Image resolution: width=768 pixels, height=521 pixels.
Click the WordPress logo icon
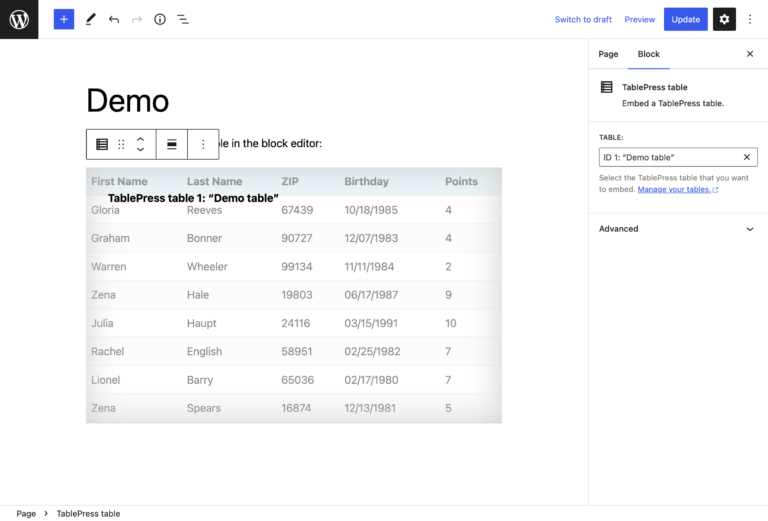coord(19,19)
